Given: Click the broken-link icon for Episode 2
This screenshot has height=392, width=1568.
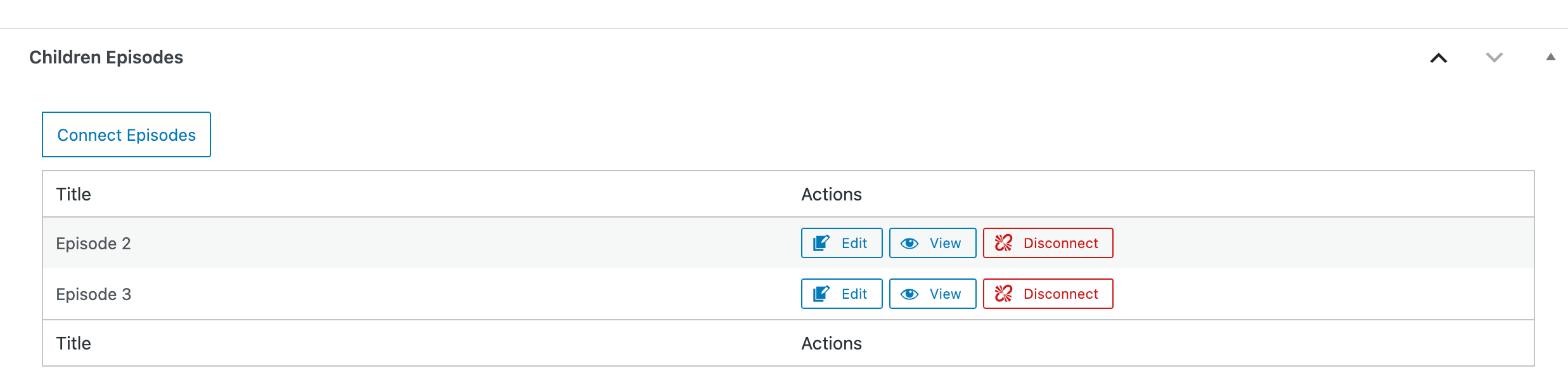Looking at the screenshot, I should tap(1003, 243).
